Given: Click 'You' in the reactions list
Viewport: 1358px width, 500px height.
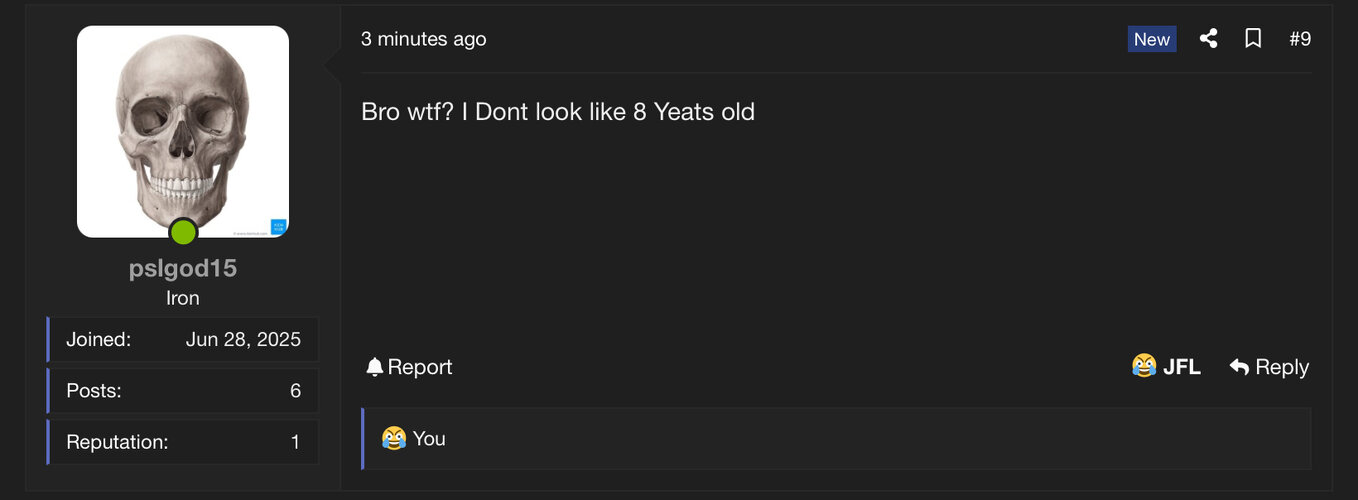Looking at the screenshot, I should pos(429,438).
